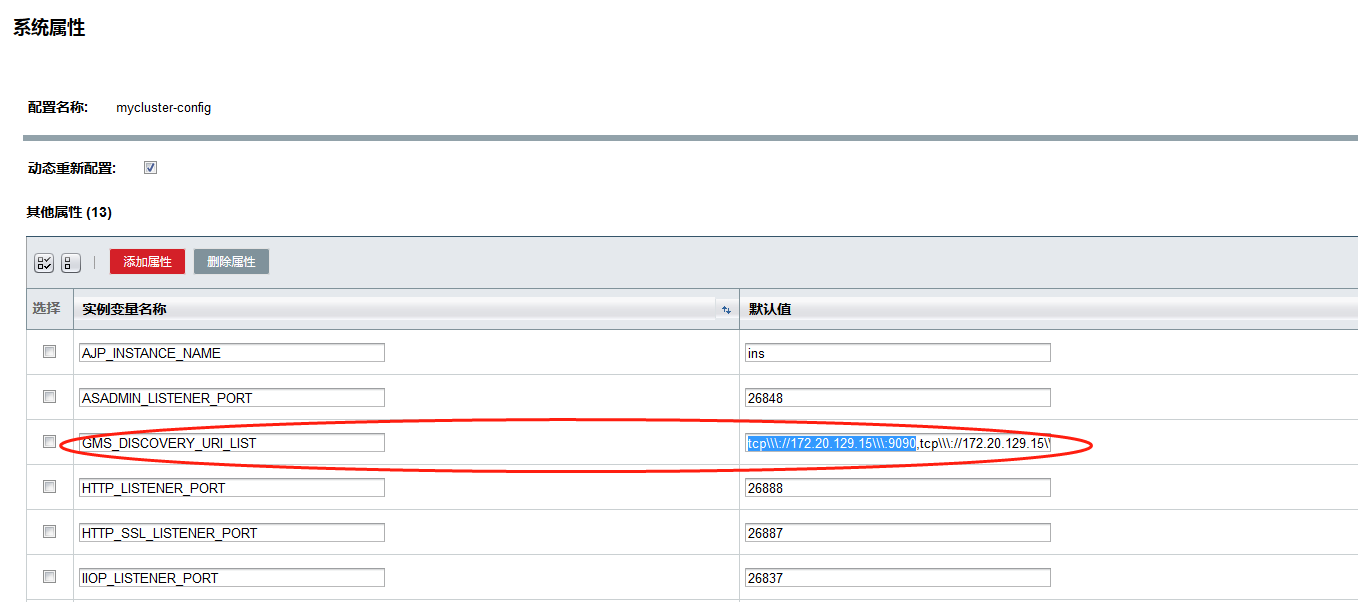The height and width of the screenshot is (602, 1358).
Task: Click the deselect all rows icon
Action: coord(71,263)
